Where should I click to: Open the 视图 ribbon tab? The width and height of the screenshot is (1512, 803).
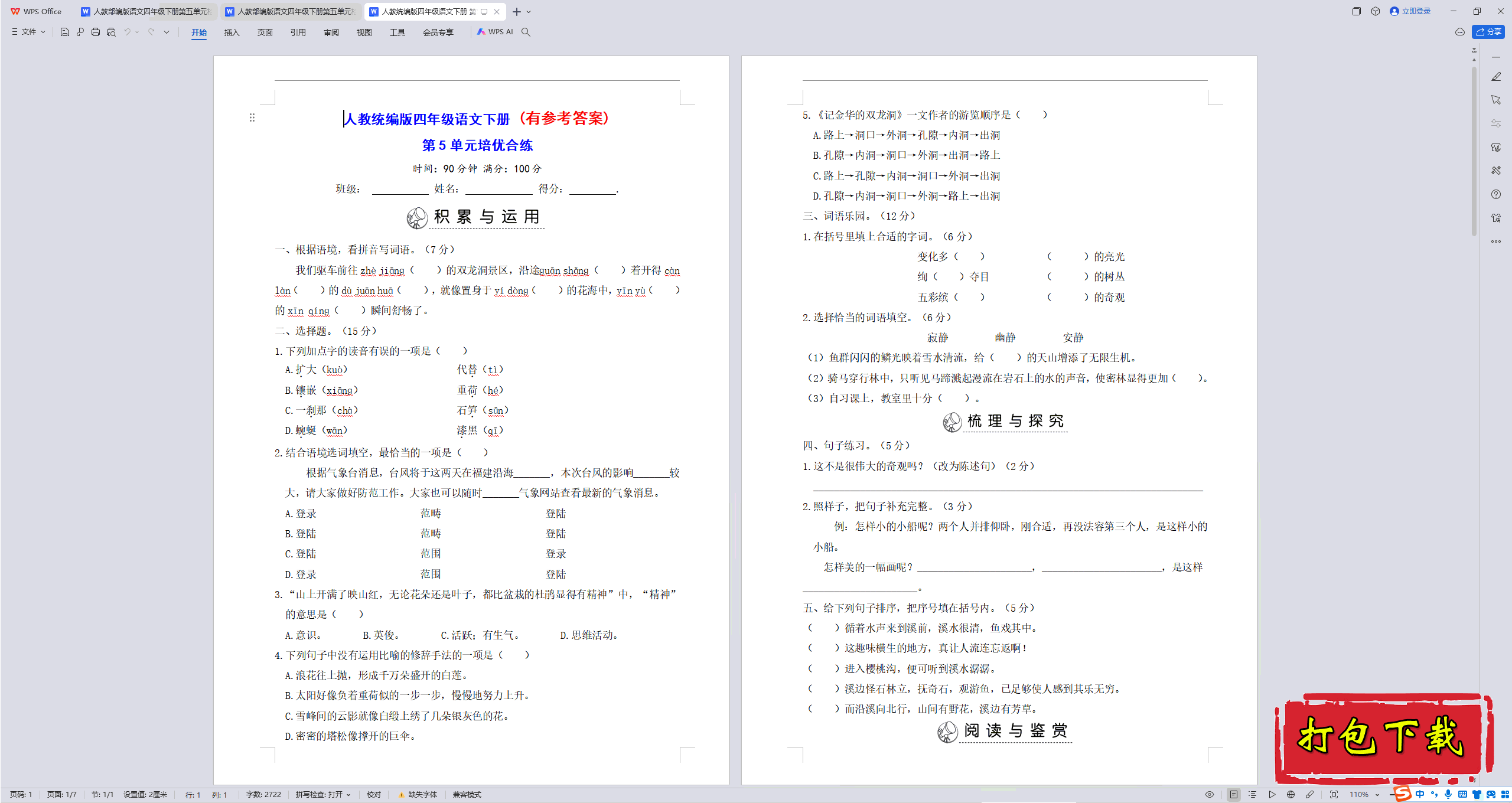point(364,32)
